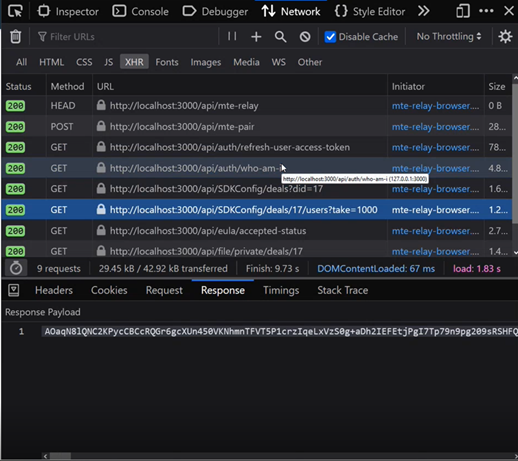518x461 pixels.
Task: Open network search magnifier
Action: pyautogui.click(x=280, y=36)
